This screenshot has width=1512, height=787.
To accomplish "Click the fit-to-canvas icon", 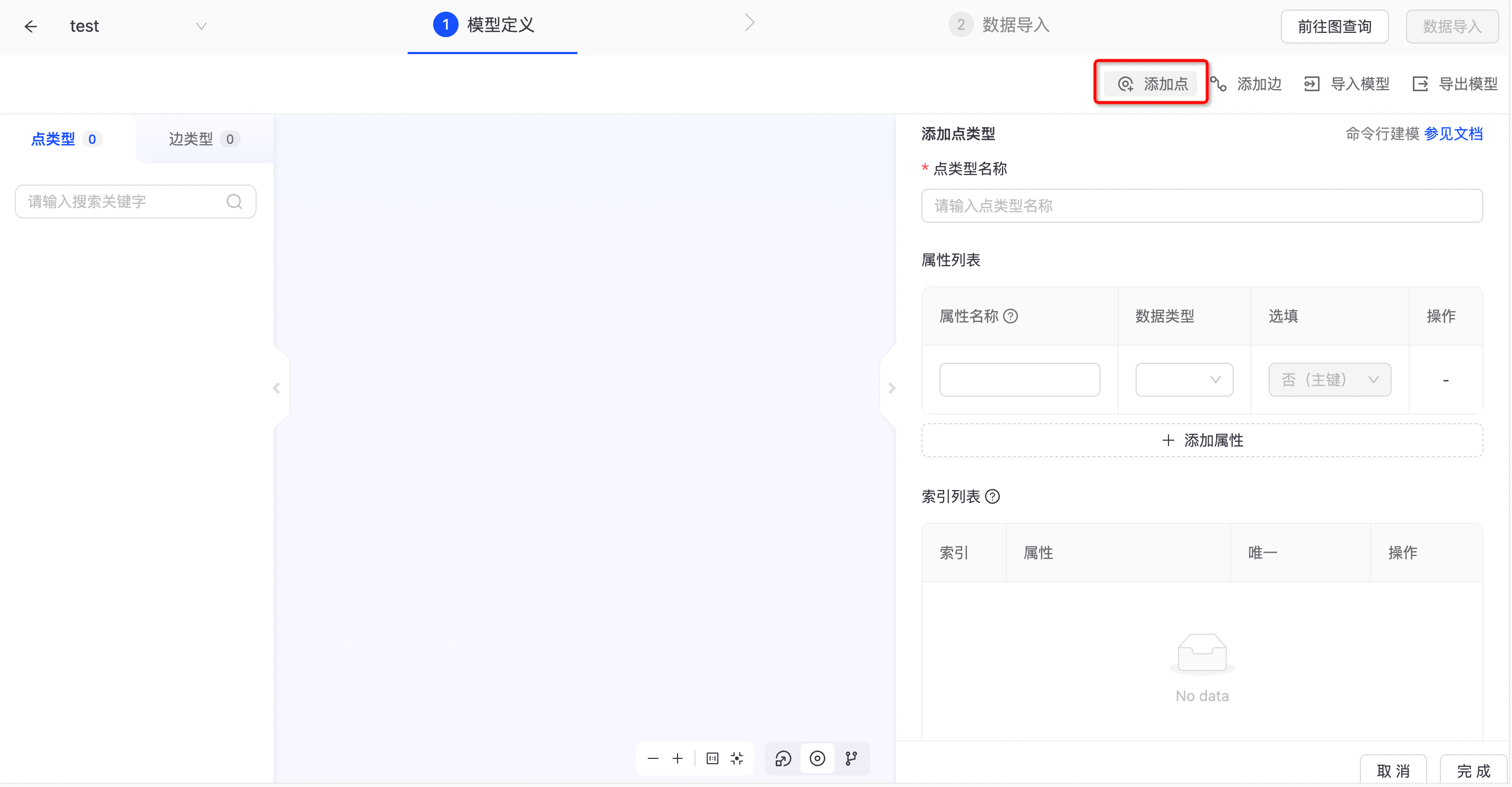I will tap(737, 758).
